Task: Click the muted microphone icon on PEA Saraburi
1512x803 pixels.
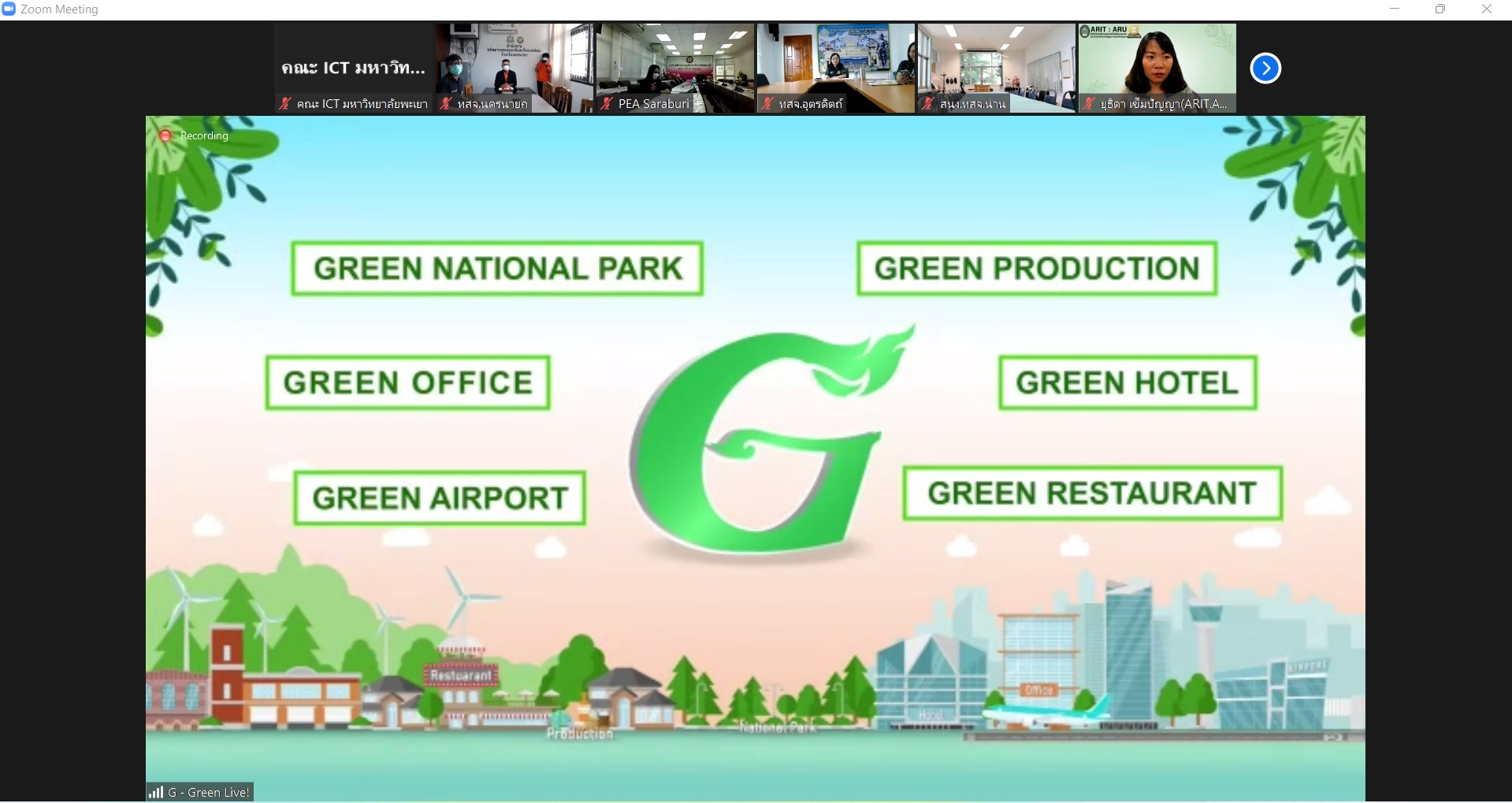Action: tap(606, 104)
